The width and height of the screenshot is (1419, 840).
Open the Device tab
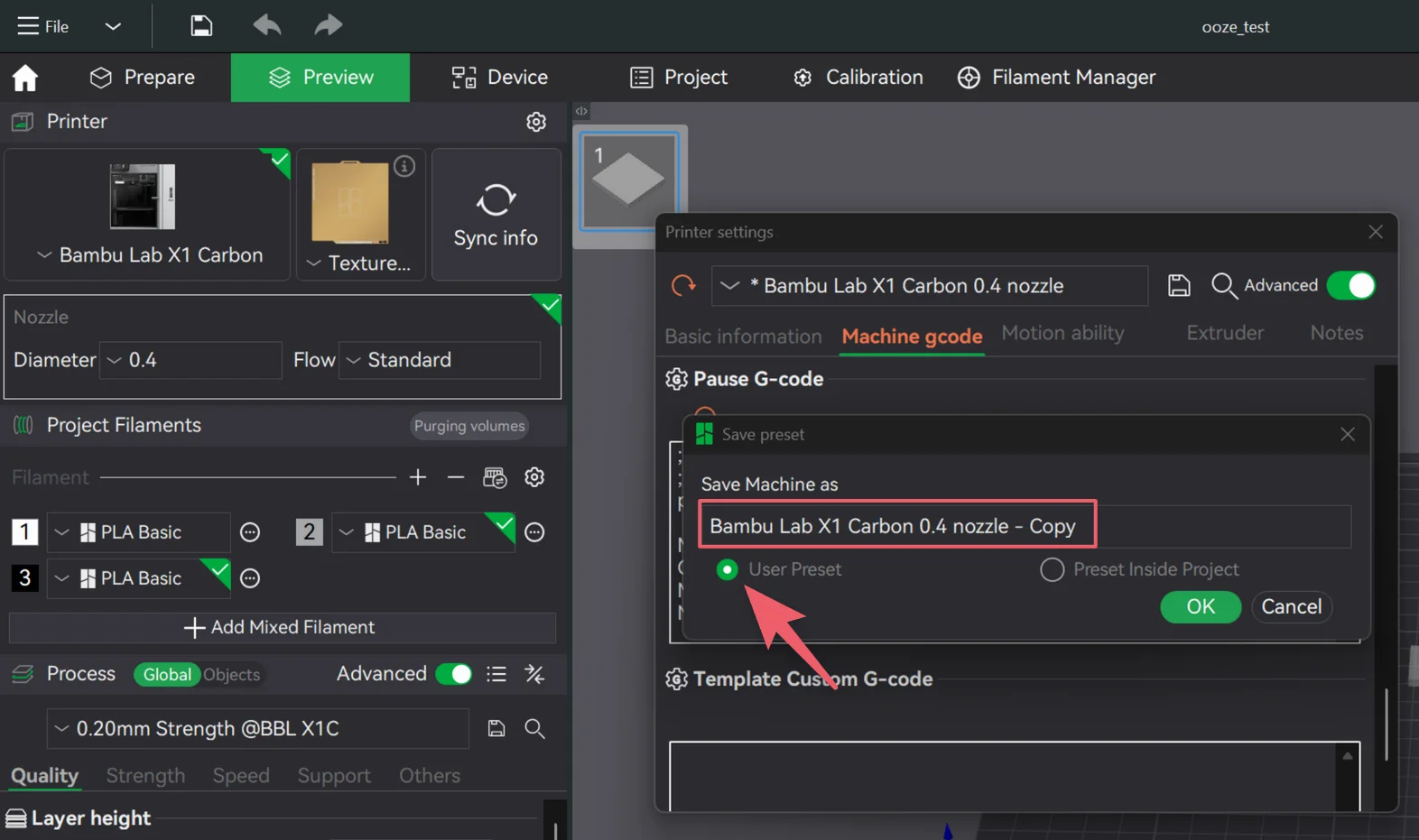tap(500, 78)
